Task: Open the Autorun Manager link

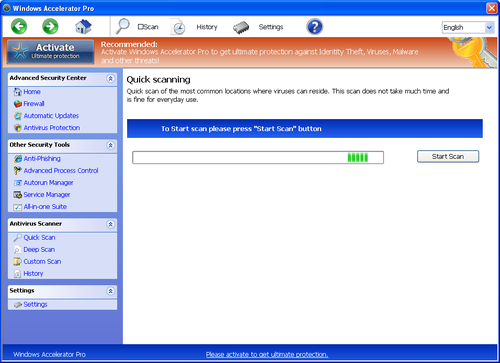Action: (48, 183)
